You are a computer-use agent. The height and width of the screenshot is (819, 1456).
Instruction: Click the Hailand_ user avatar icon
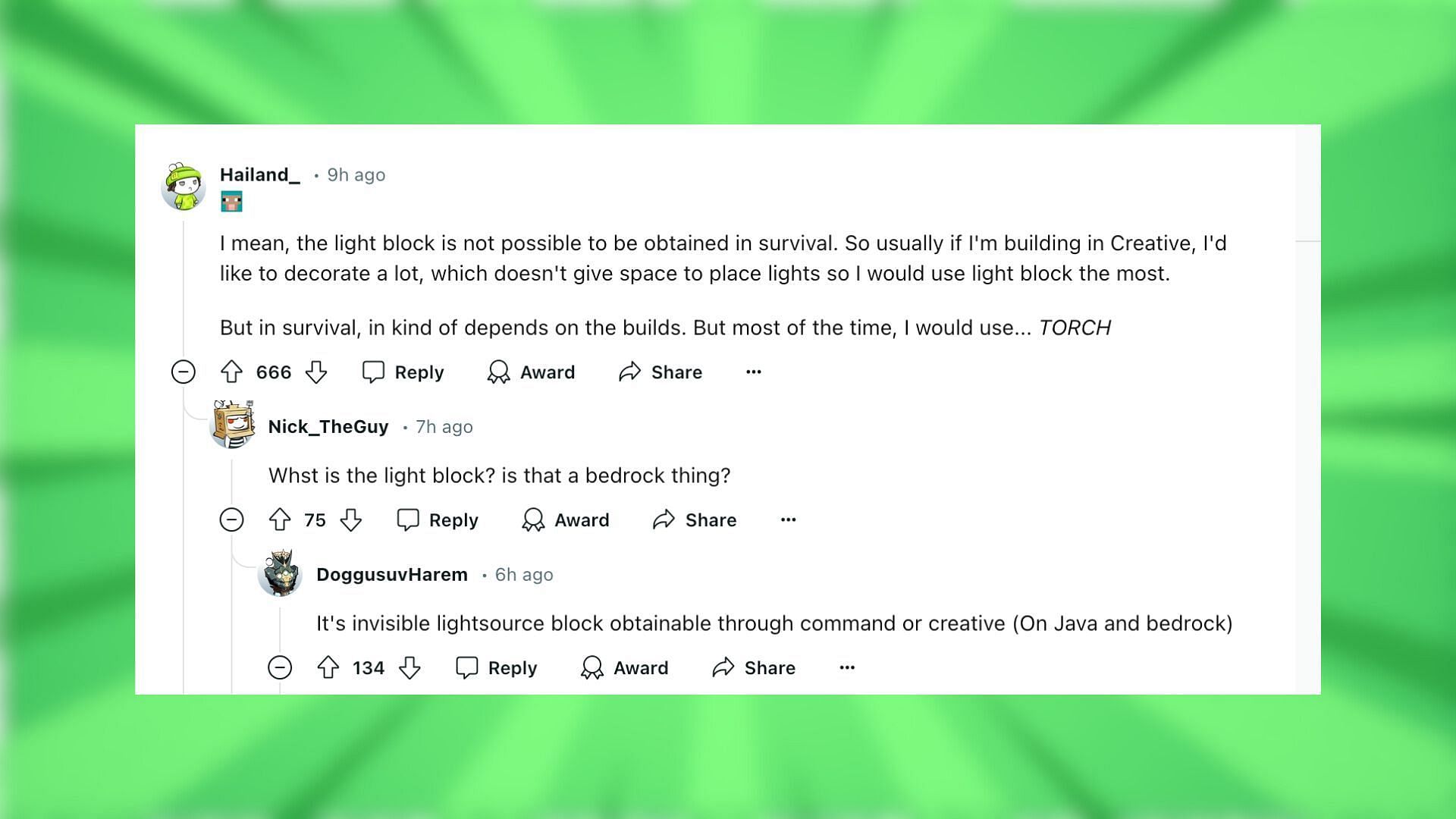click(x=185, y=186)
